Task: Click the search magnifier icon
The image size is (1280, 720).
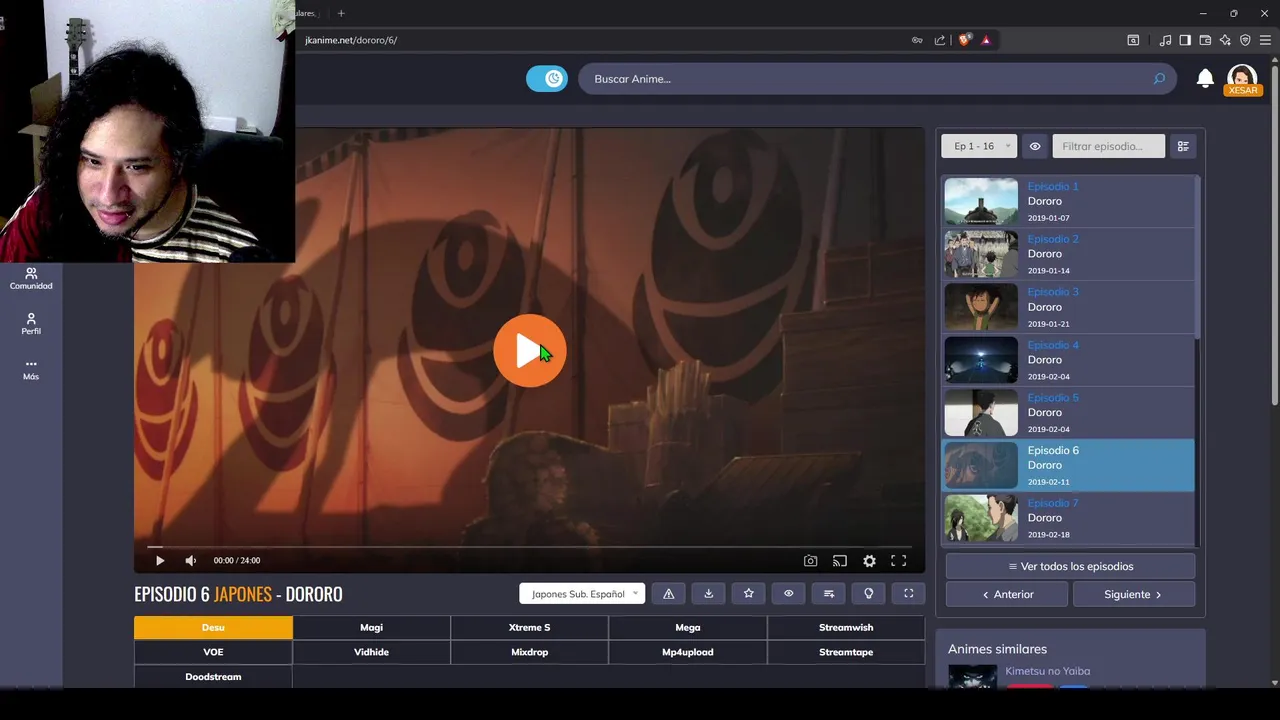Action: click(1159, 79)
